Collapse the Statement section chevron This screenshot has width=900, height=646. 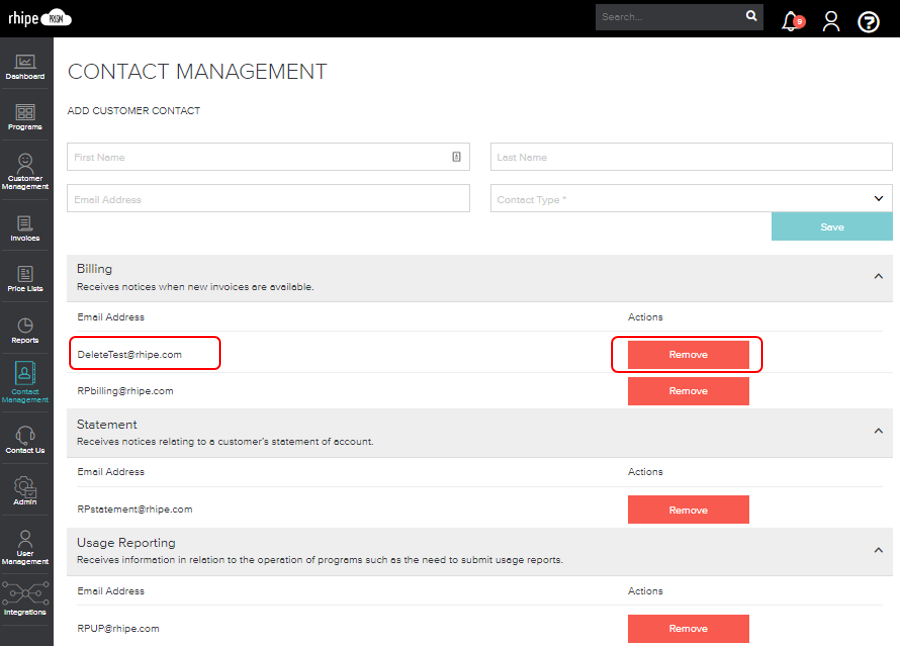878,432
